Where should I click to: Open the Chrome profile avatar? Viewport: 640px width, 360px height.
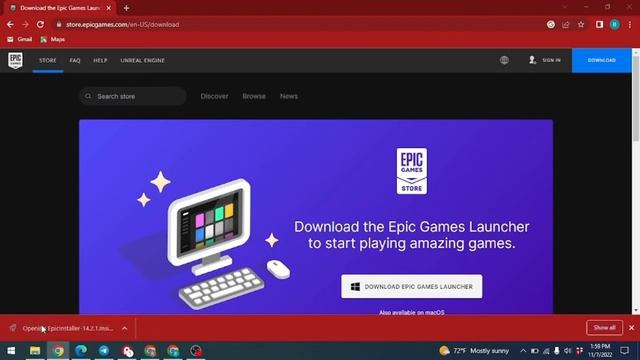click(615, 24)
